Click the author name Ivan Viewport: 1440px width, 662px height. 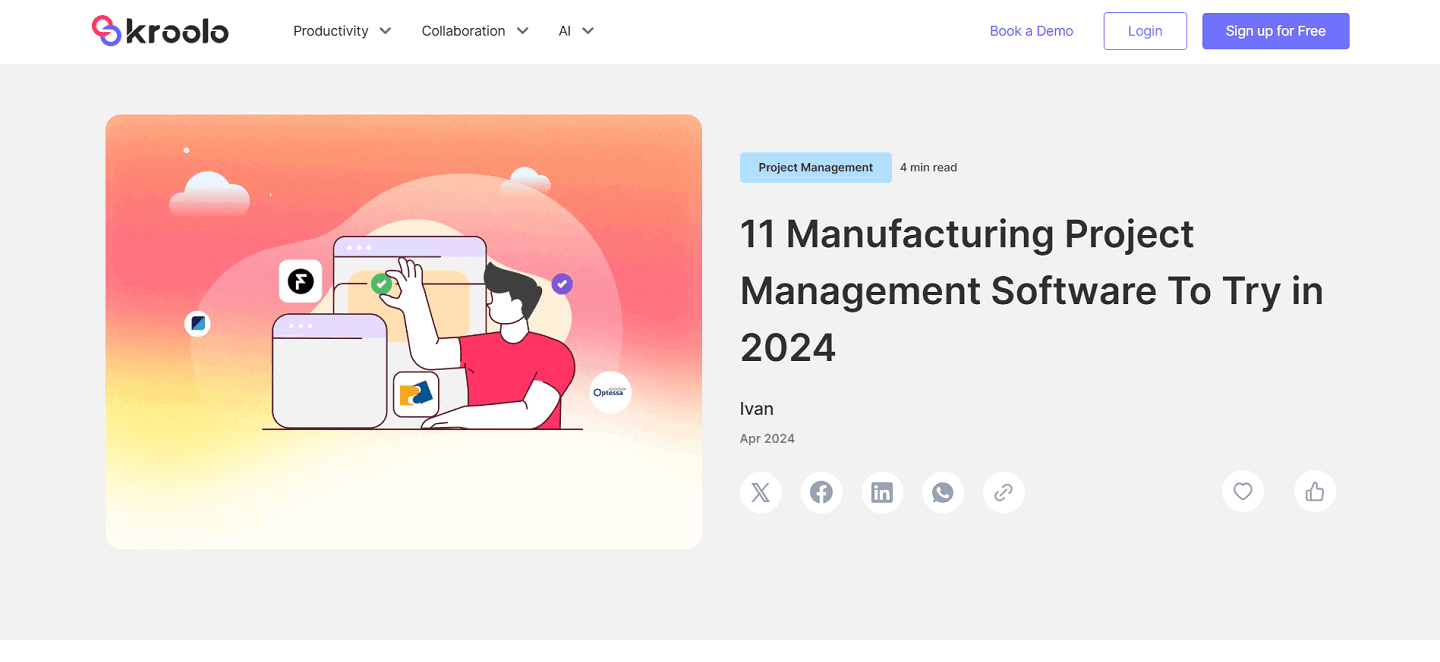757,408
